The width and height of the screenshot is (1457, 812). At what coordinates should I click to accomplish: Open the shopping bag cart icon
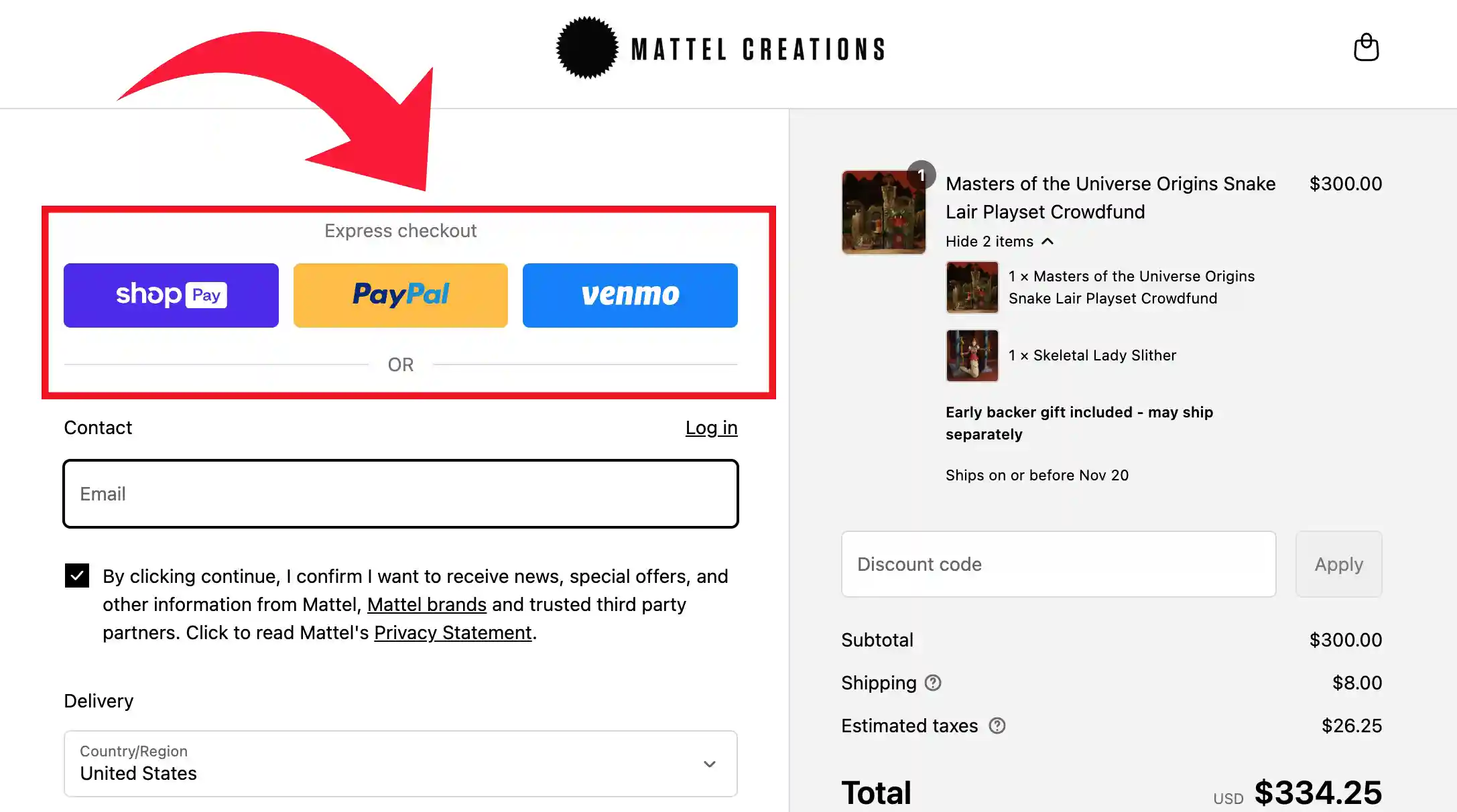(1366, 48)
